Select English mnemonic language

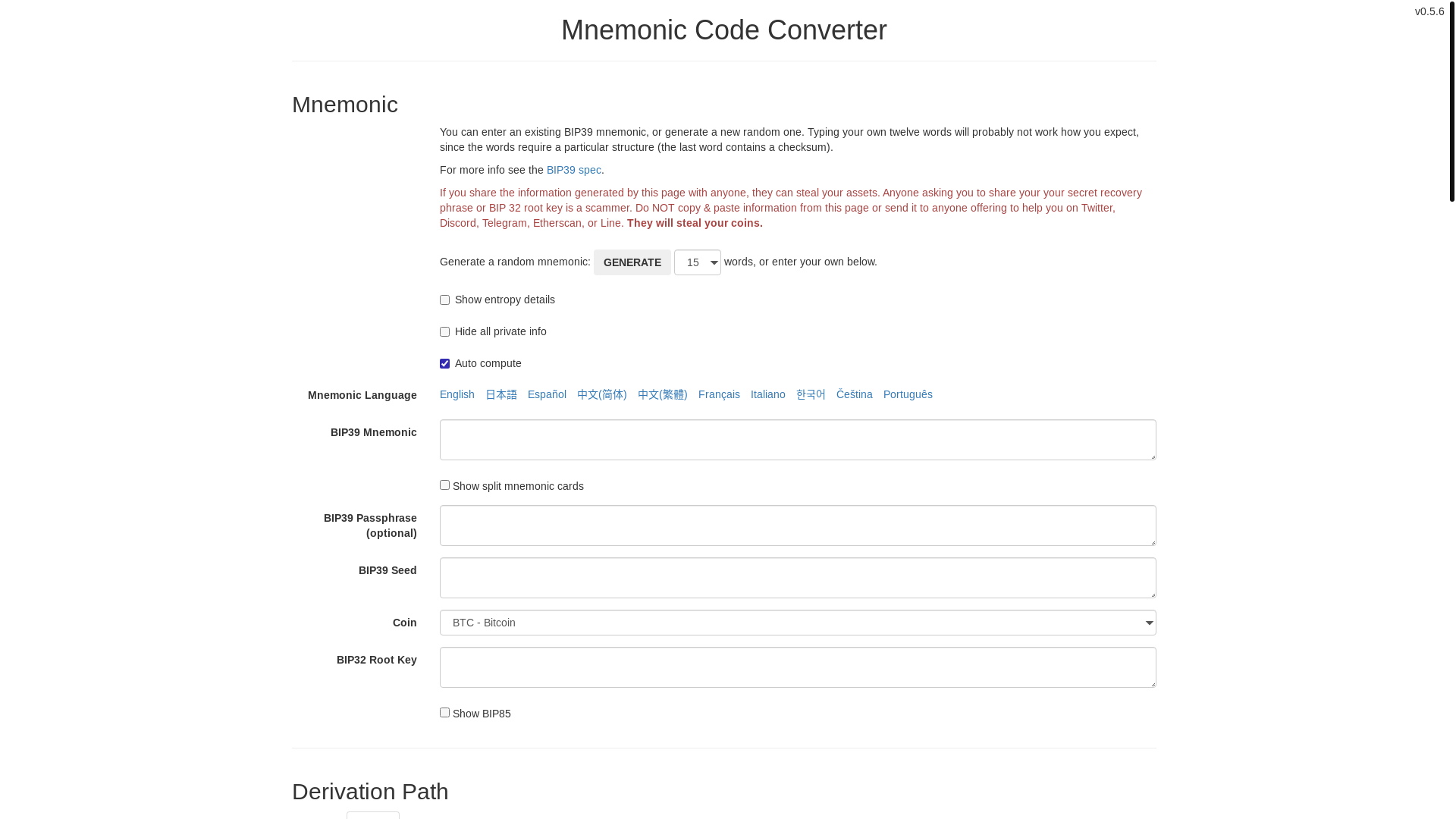click(457, 394)
